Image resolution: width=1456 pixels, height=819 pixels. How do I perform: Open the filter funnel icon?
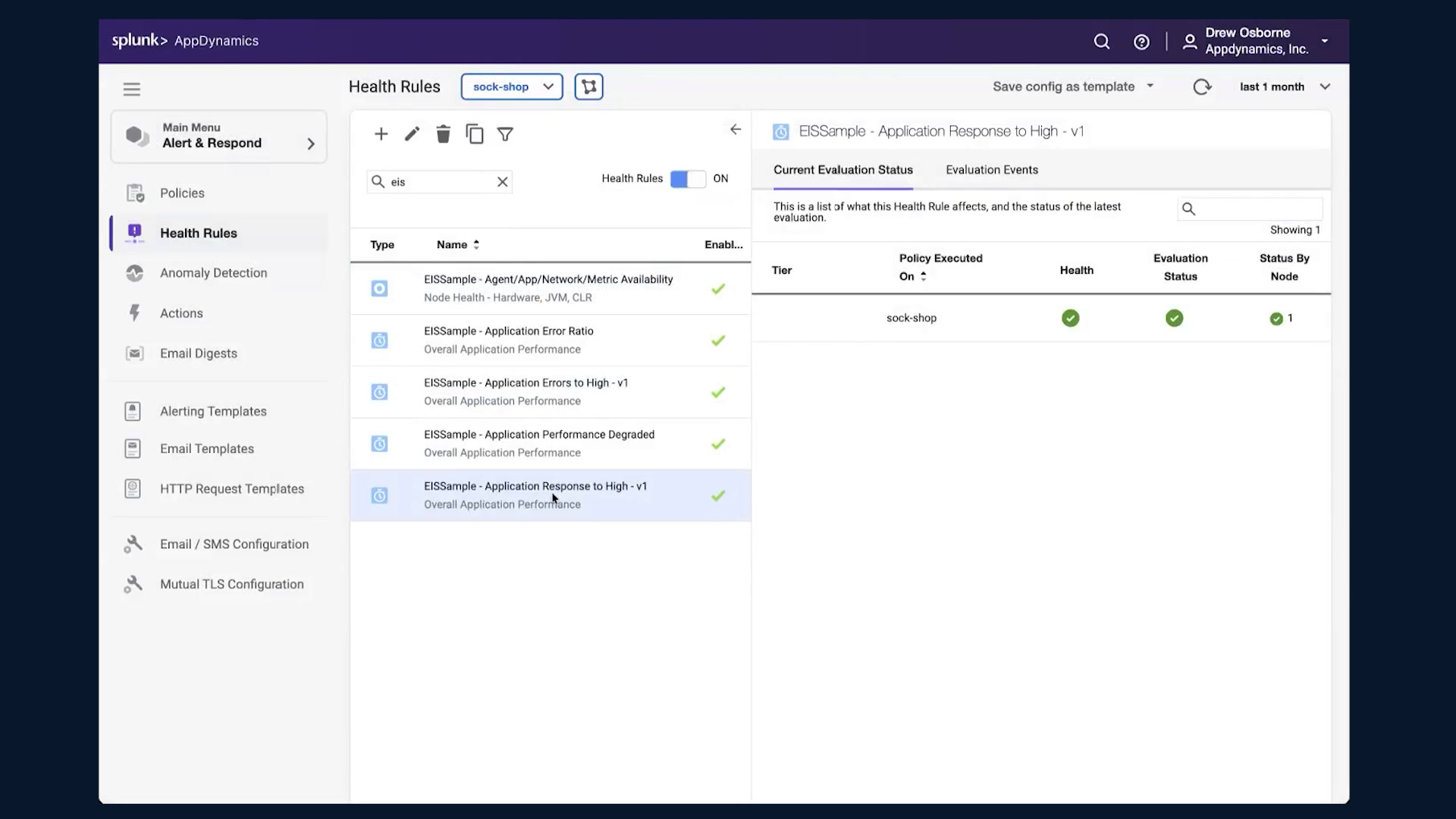tap(505, 134)
